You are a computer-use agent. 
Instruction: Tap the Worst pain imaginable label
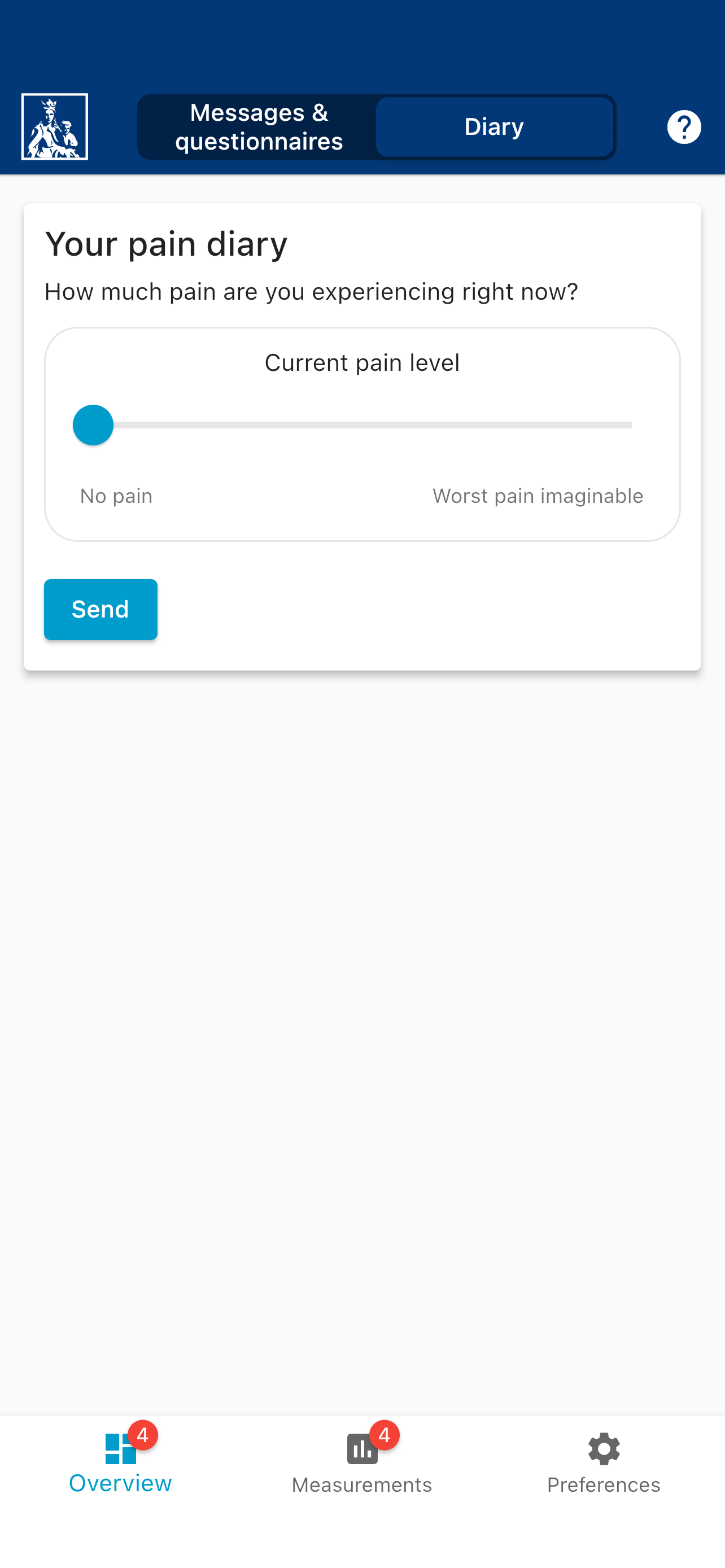[x=538, y=496]
